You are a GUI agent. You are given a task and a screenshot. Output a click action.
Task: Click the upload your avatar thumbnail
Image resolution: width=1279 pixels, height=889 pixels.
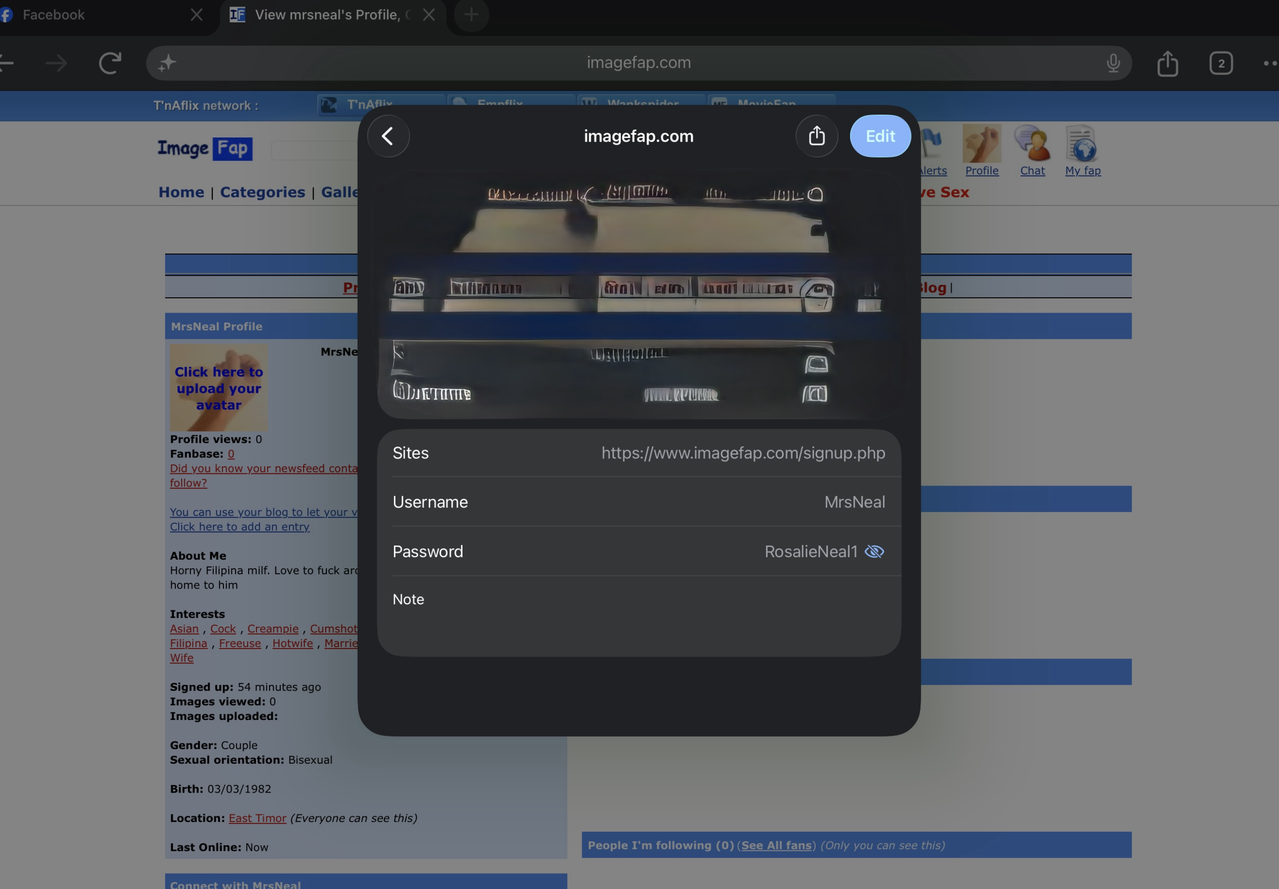[218, 388]
